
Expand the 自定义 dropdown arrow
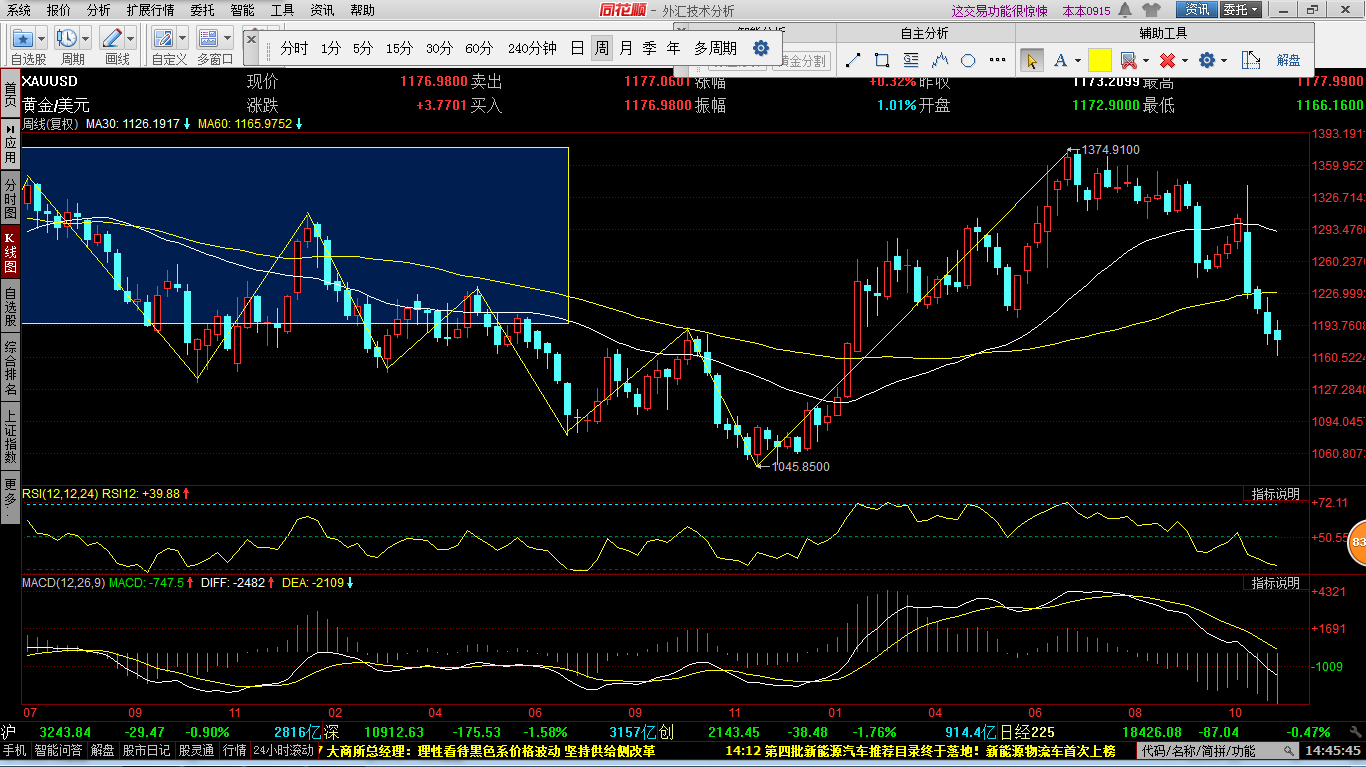183,39
